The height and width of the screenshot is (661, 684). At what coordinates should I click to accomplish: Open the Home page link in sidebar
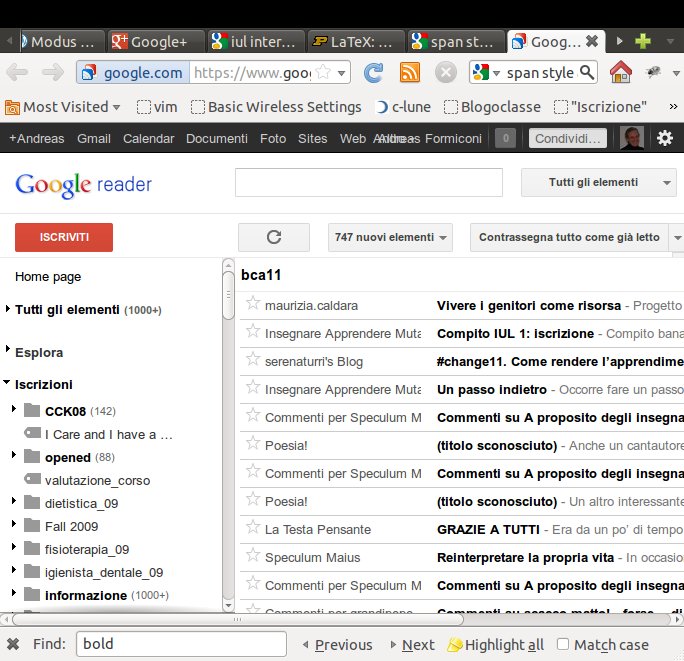click(48, 277)
